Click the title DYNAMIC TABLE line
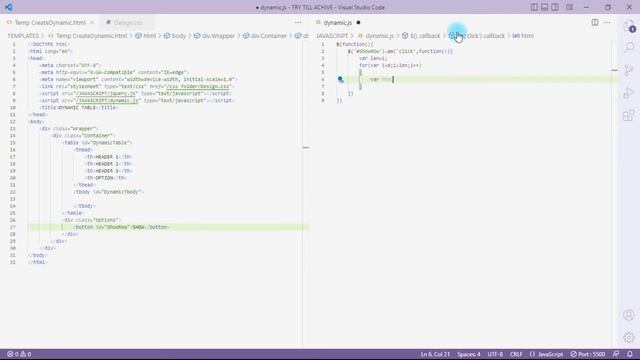The height and width of the screenshot is (360, 640). click(x=80, y=108)
